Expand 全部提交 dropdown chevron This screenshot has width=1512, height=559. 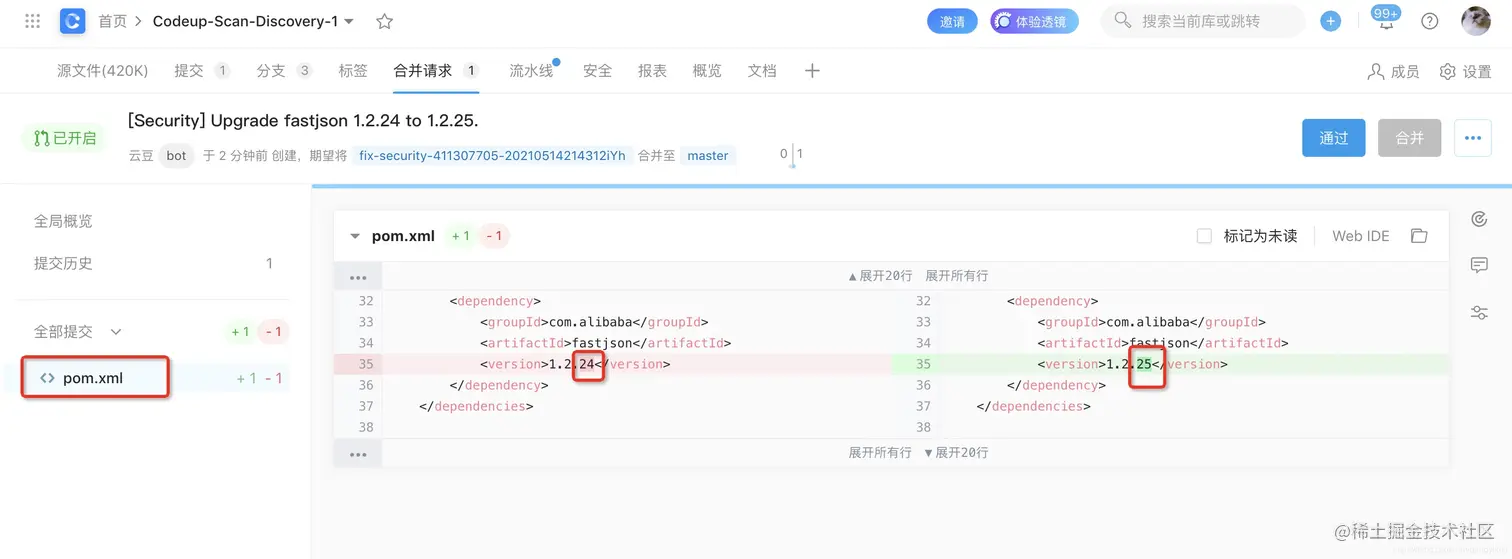116,332
